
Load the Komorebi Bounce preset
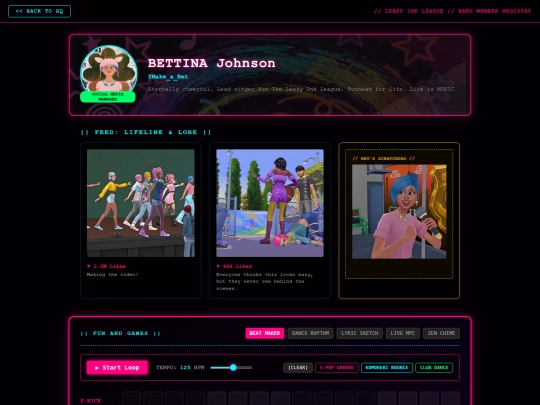[387, 367]
